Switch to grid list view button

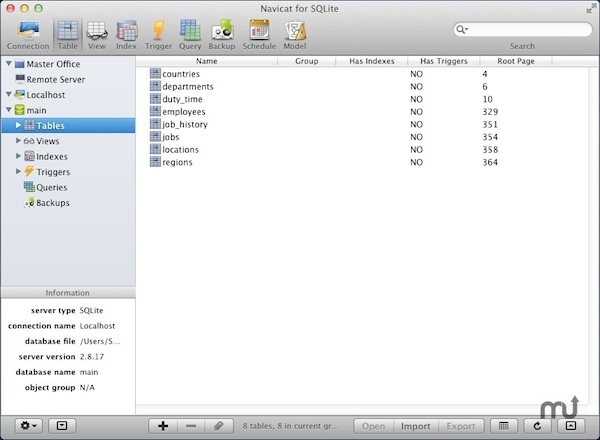point(504,426)
